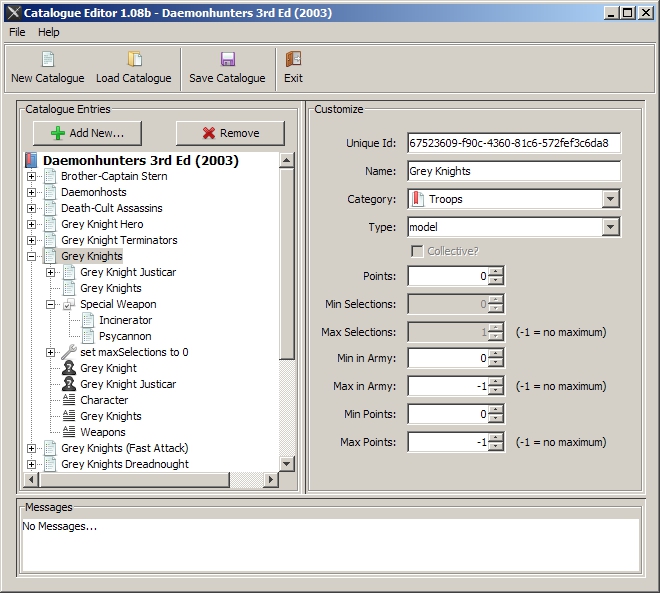Click the Exit door icon

(x=293, y=59)
